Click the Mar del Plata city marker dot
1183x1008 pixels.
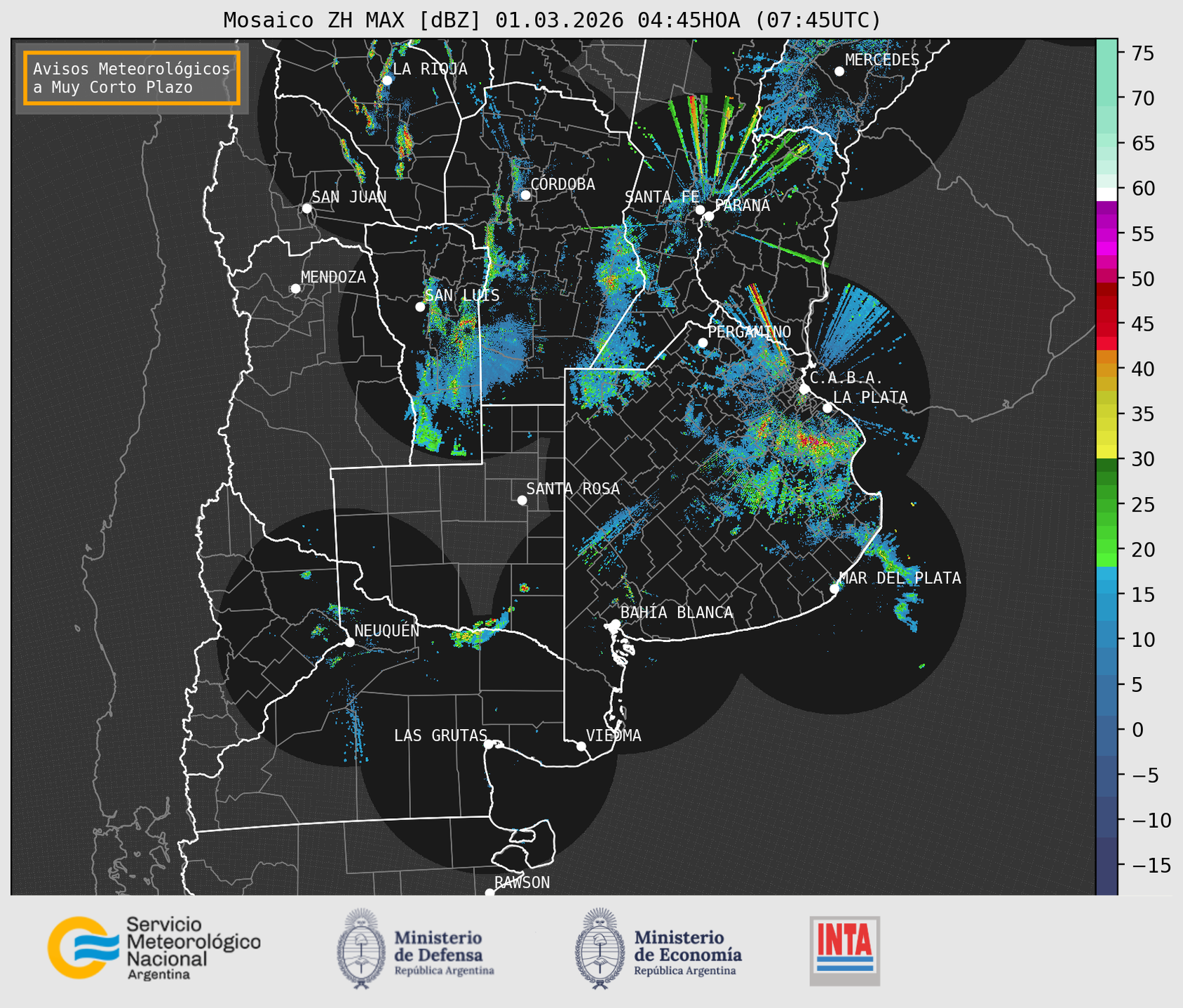pos(834,589)
